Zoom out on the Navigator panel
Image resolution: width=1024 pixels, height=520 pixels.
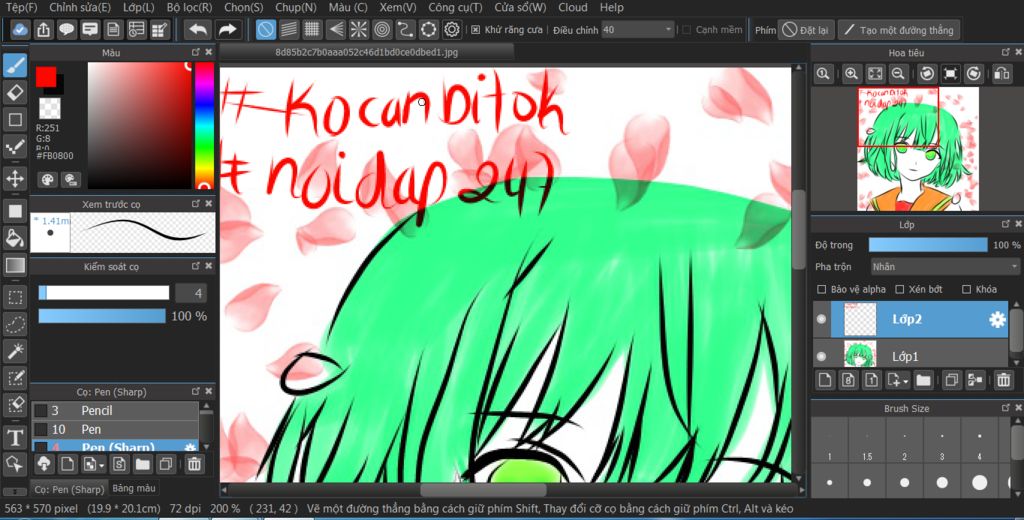898,74
